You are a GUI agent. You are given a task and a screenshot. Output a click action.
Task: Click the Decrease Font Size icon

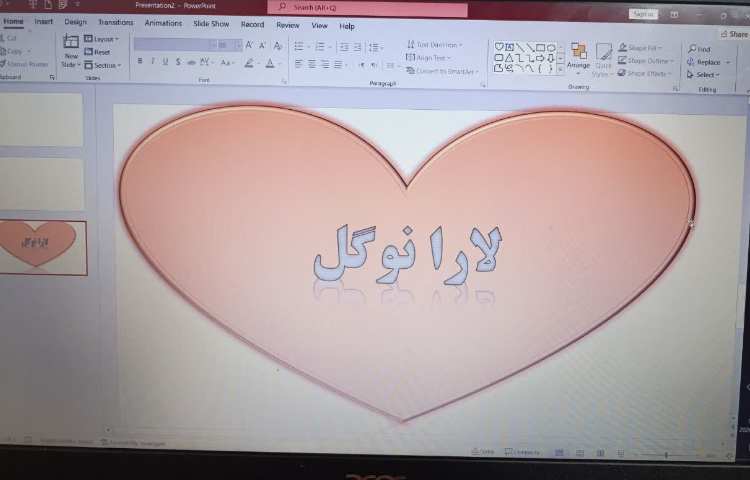[262, 45]
